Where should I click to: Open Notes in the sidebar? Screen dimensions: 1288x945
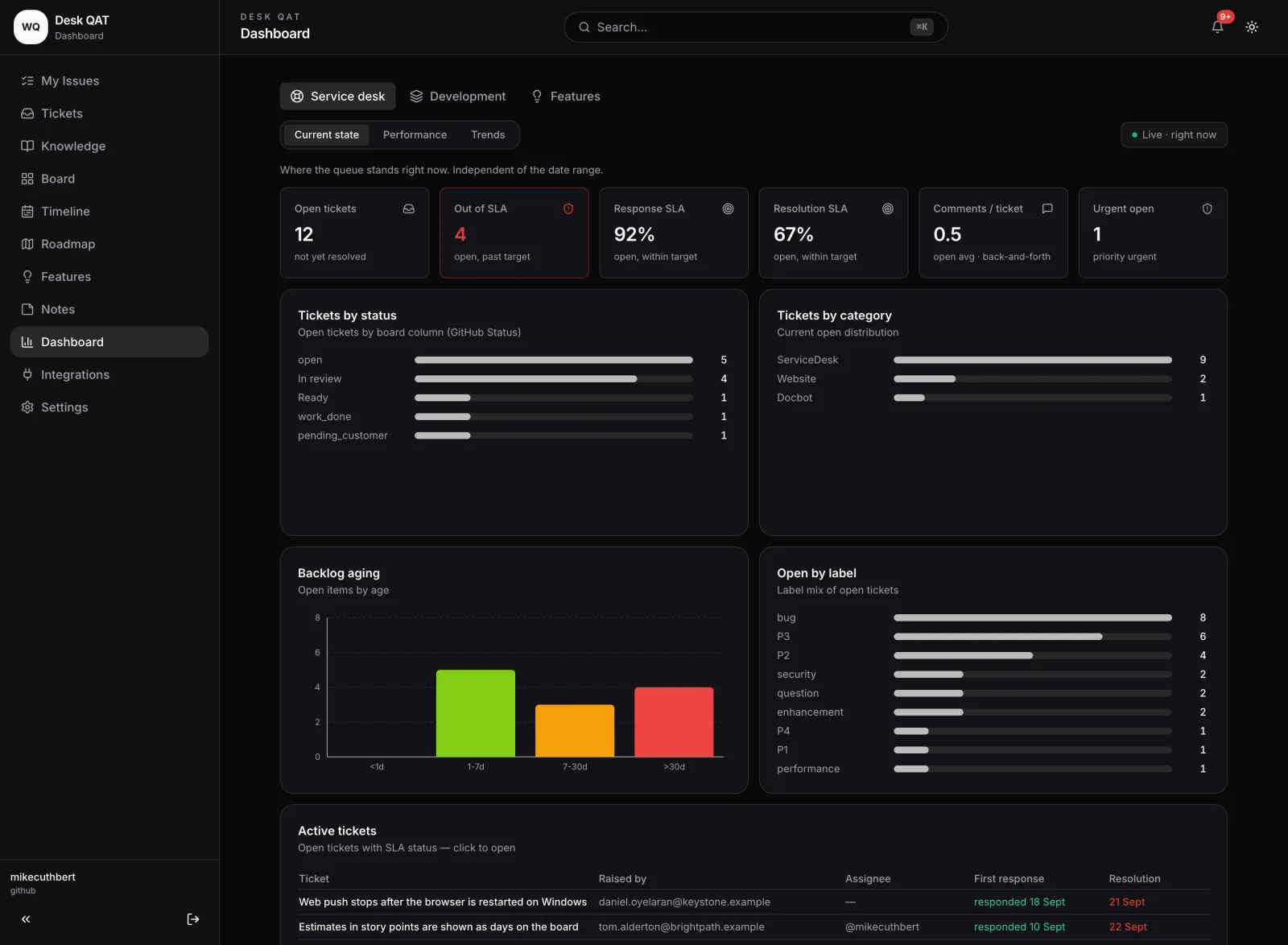pyautogui.click(x=109, y=309)
